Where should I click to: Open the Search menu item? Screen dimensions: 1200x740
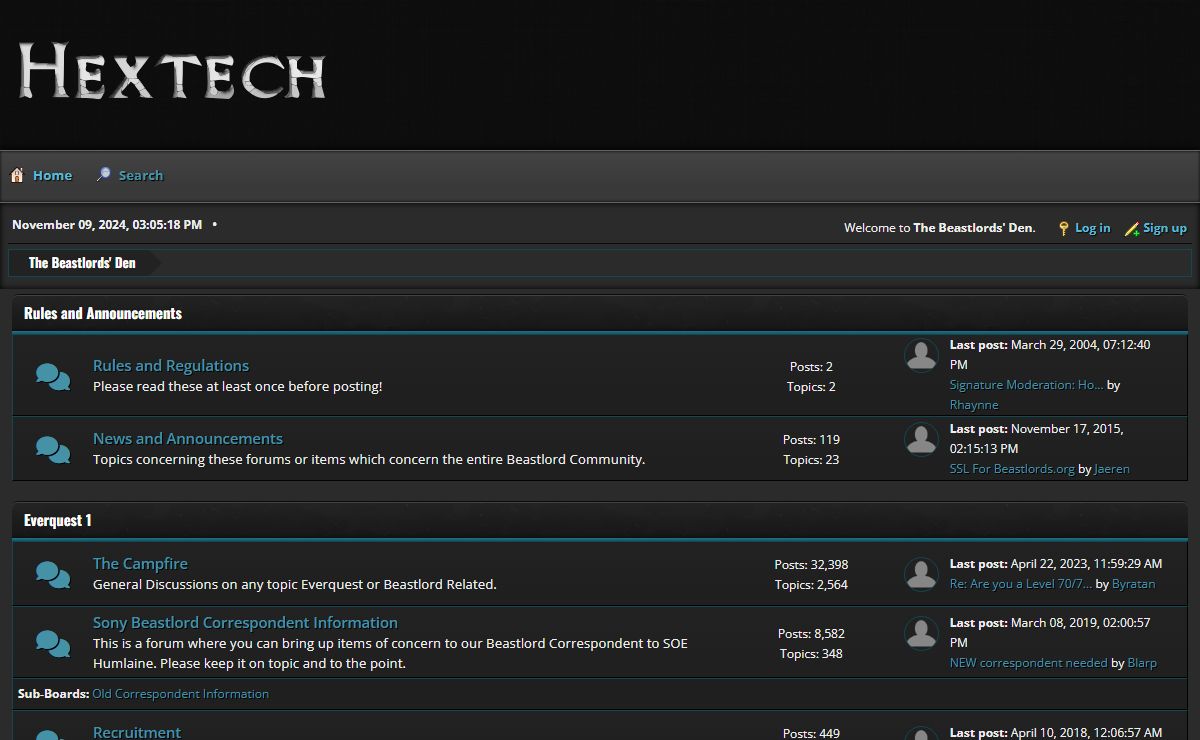[x=140, y=175]
